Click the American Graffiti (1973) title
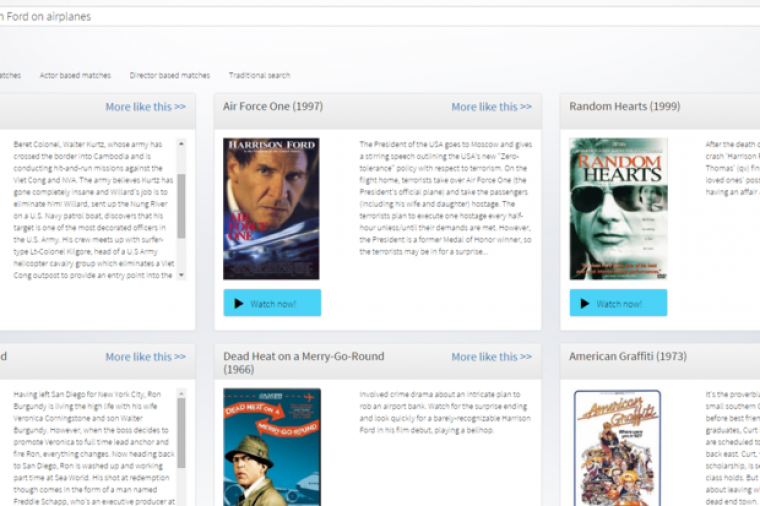This screenshot has width=760, height=506. [628, 356]
